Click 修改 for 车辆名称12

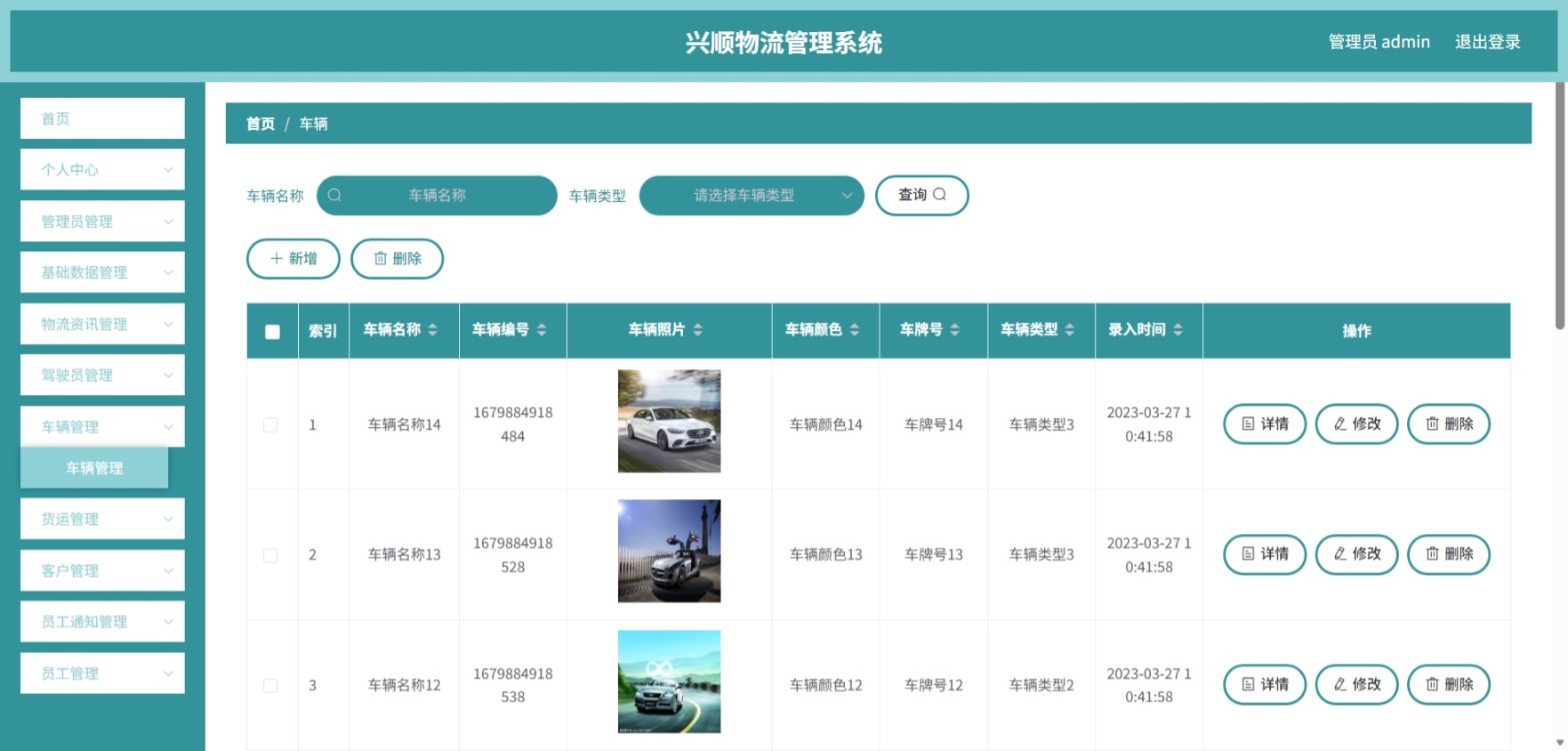click(1356, 684)
